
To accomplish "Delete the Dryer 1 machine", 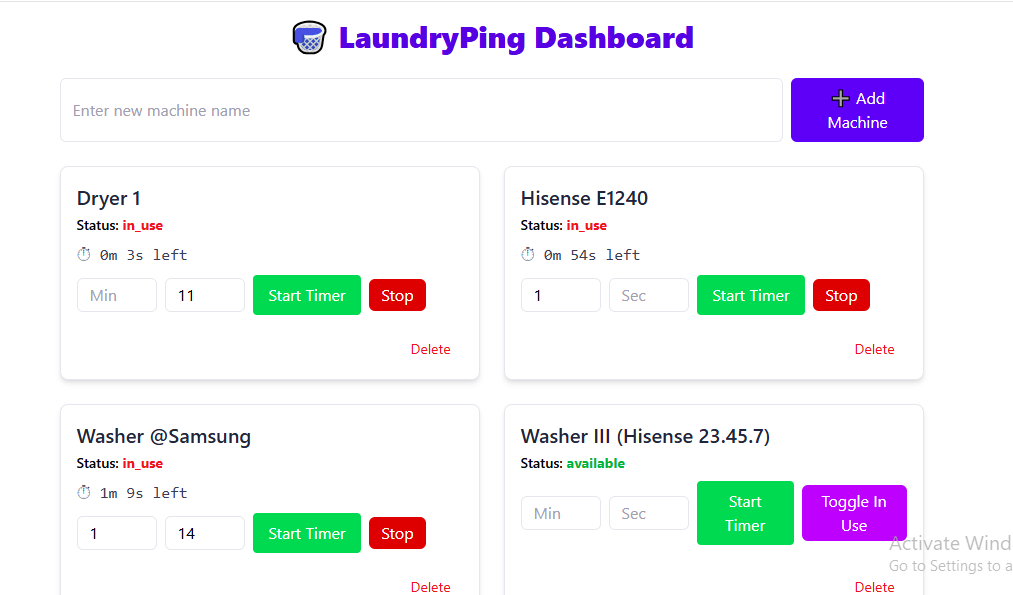I will pyautogui.click(x=430, y=349).
